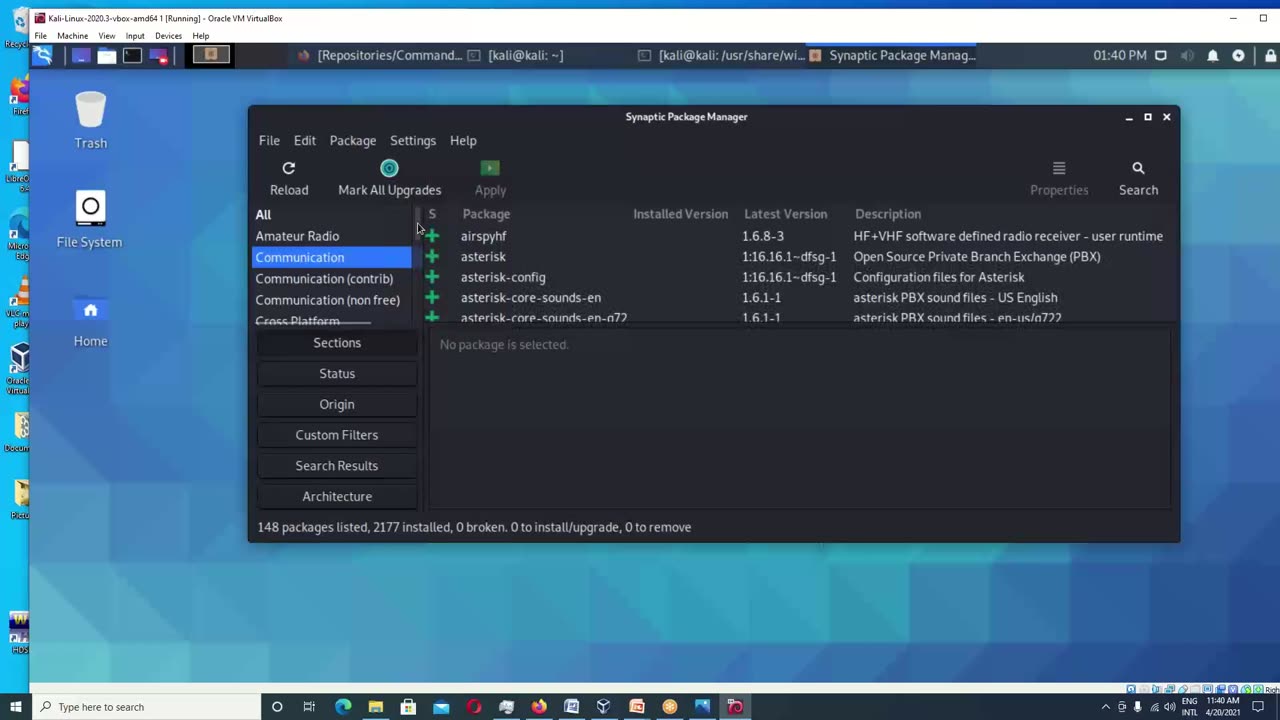Open Synaptic Settings menu
This screenshot has width=1280, height=720.
click(413, 141)
